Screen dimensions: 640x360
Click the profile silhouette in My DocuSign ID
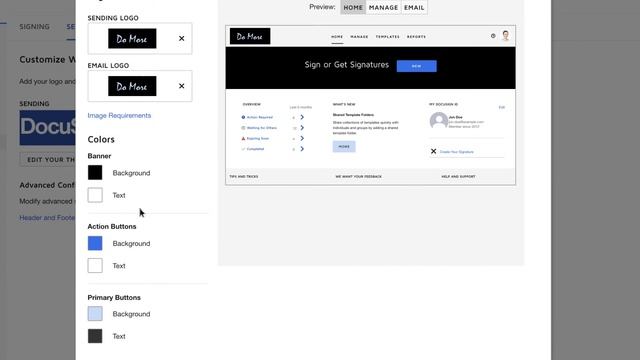pos(438,121)
